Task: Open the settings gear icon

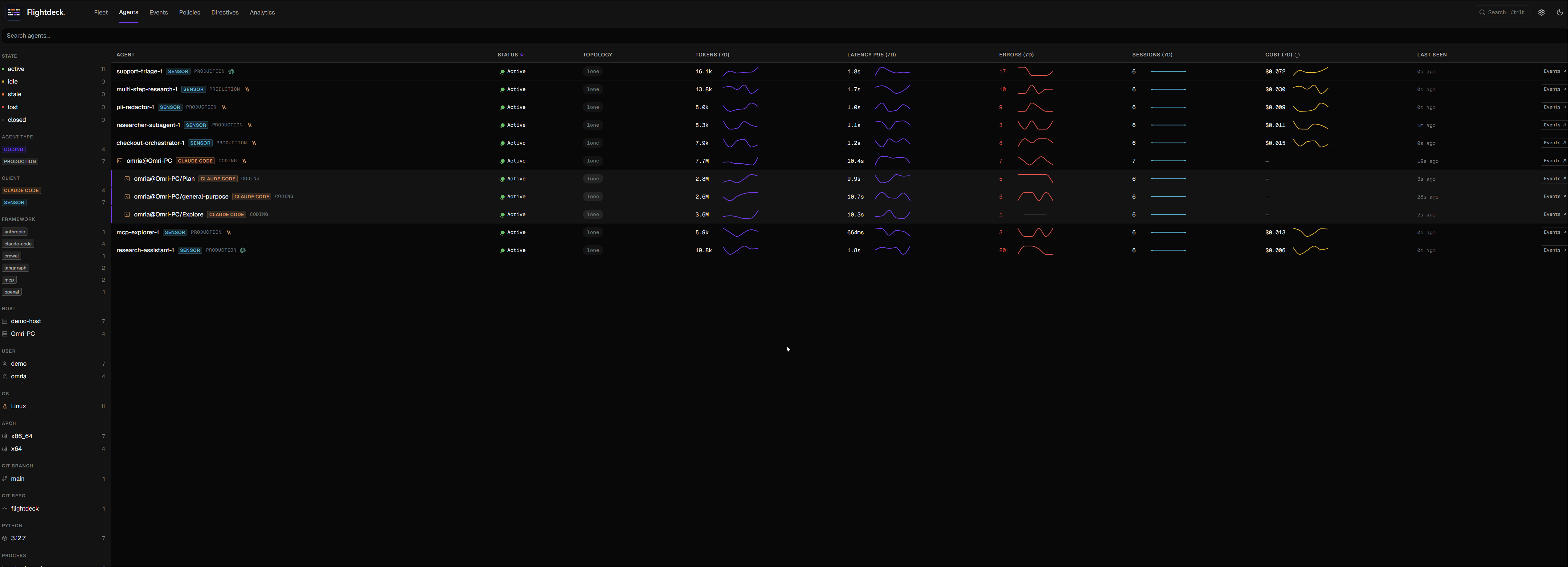Action: pos(1541,12)
